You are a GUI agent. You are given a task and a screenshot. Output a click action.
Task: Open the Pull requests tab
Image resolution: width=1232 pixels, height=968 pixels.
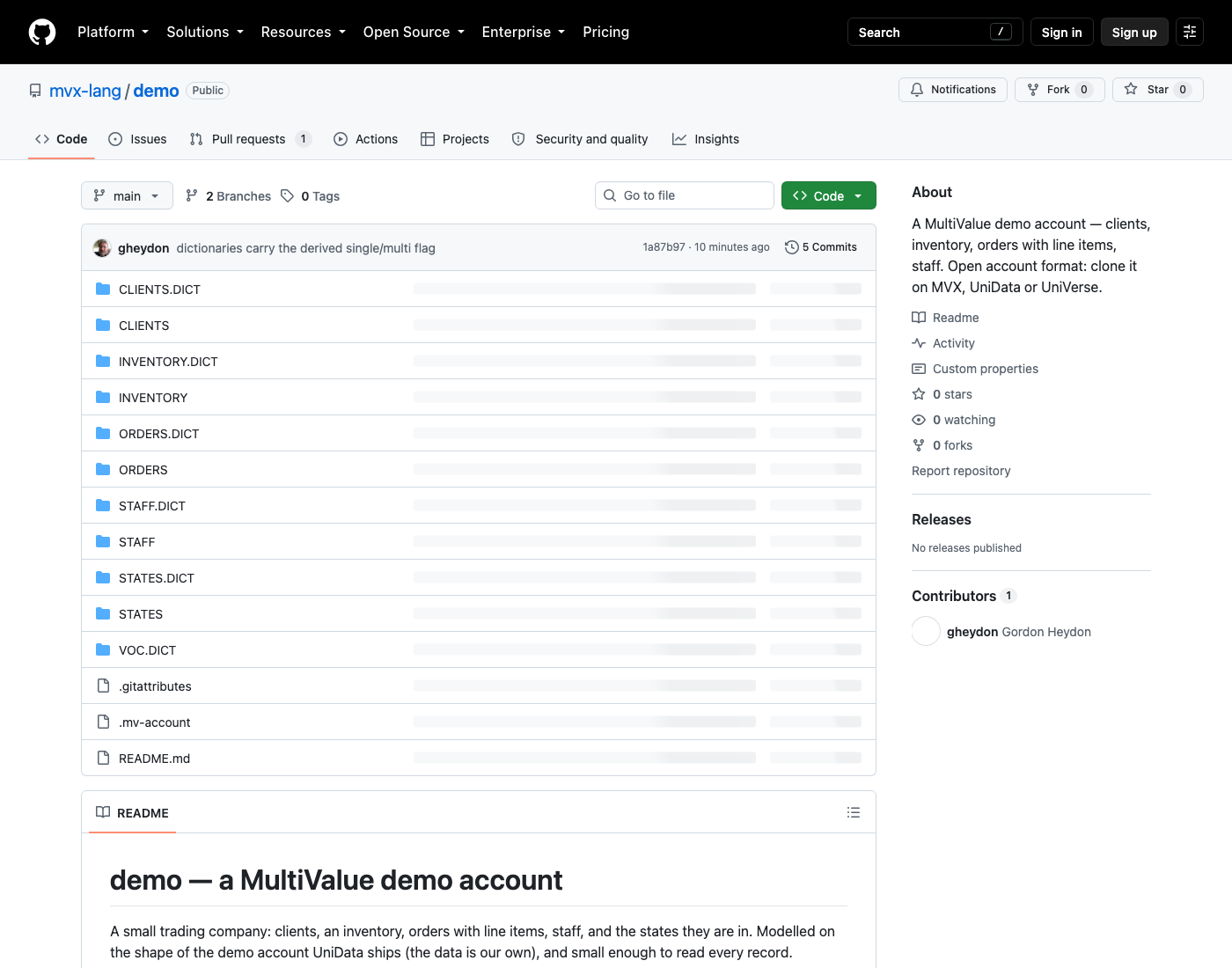(x=251, y=139)
